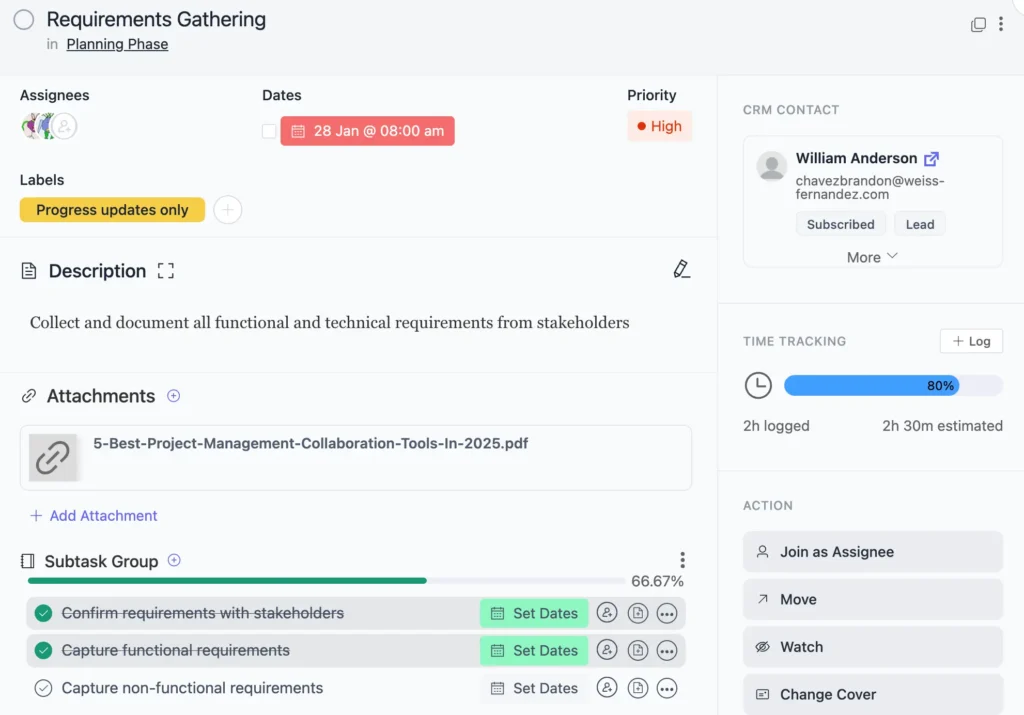The height and width of the screenshot is (715, 1024).
Task: Open the Planning Phase link
Action: 116,44
